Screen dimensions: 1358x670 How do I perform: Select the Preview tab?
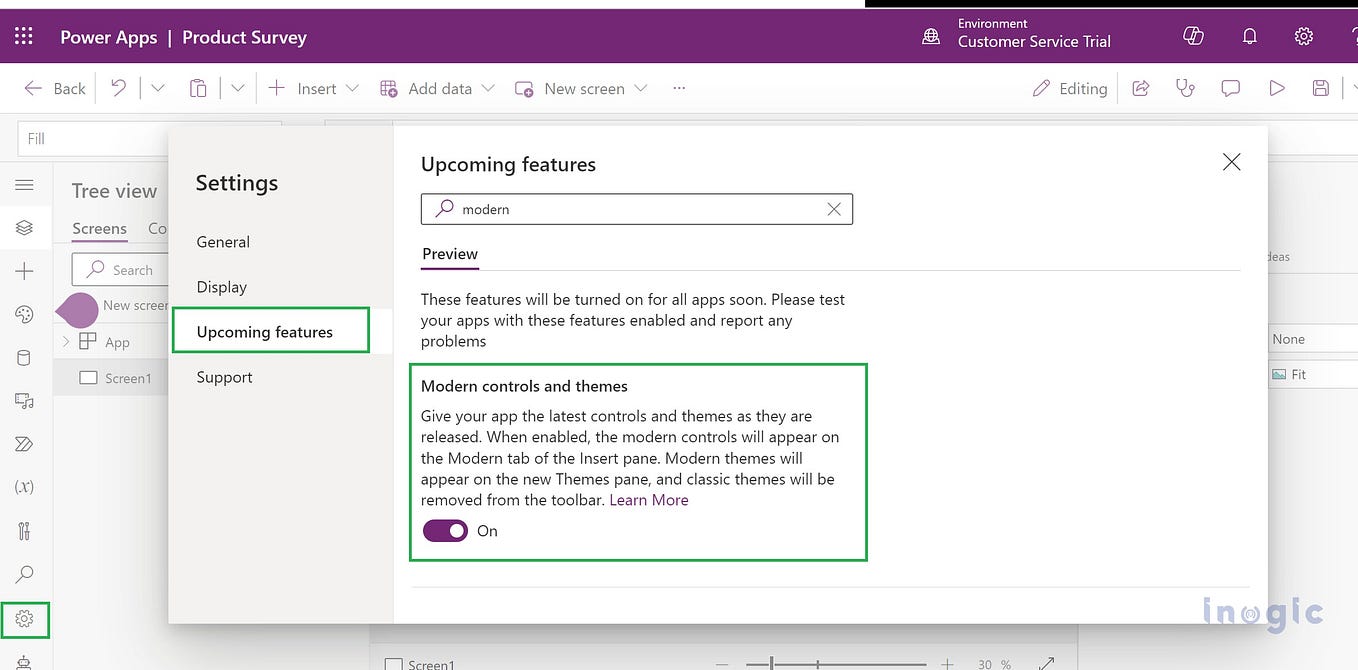(450, 254)
